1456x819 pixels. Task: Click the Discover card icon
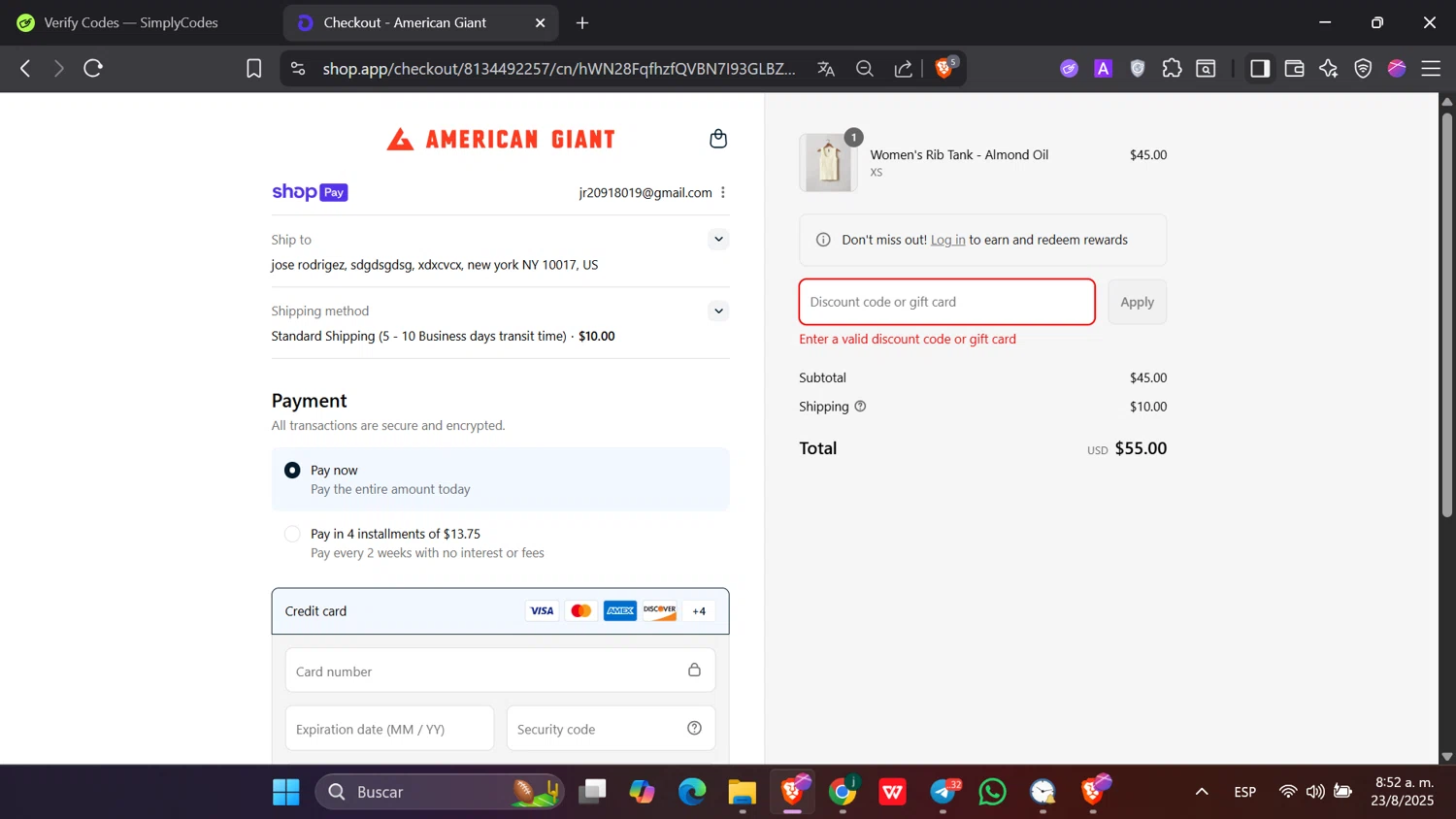(659, 611)
